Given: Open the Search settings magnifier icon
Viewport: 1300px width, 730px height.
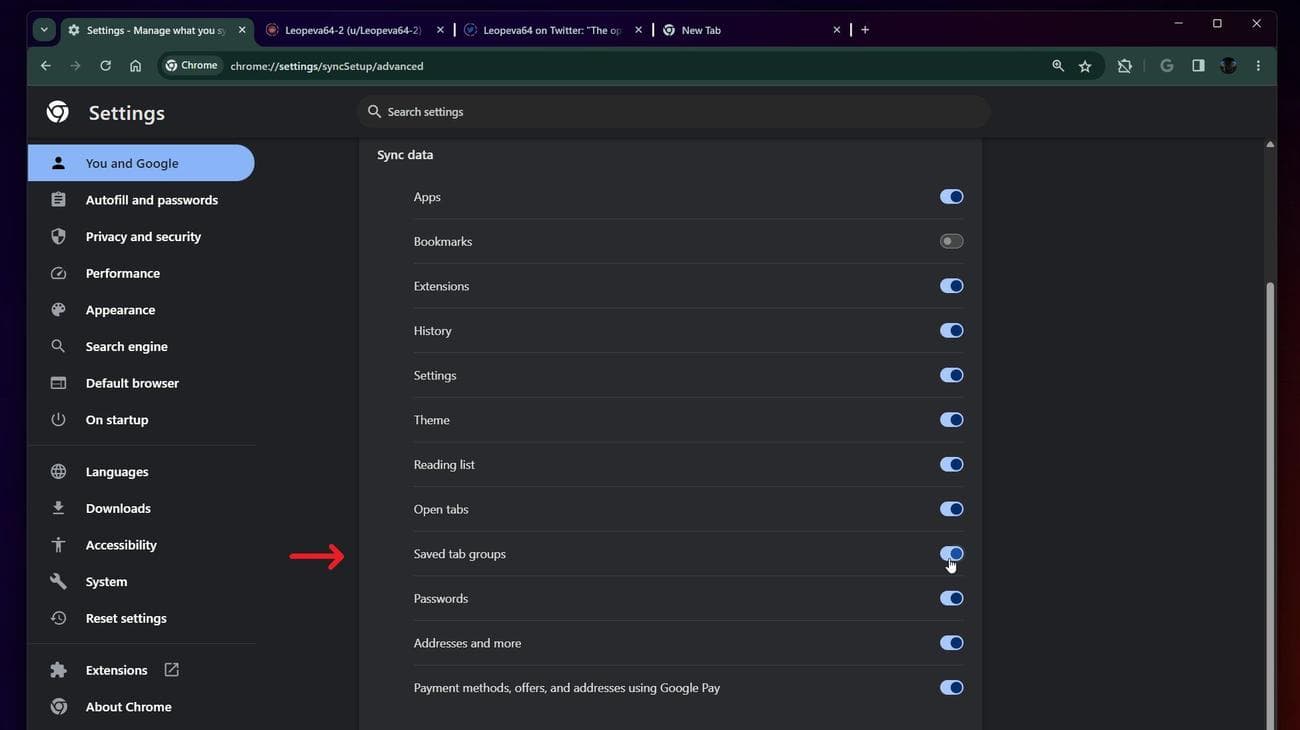Looking at the screenshot, I should (x=374, y=111).
